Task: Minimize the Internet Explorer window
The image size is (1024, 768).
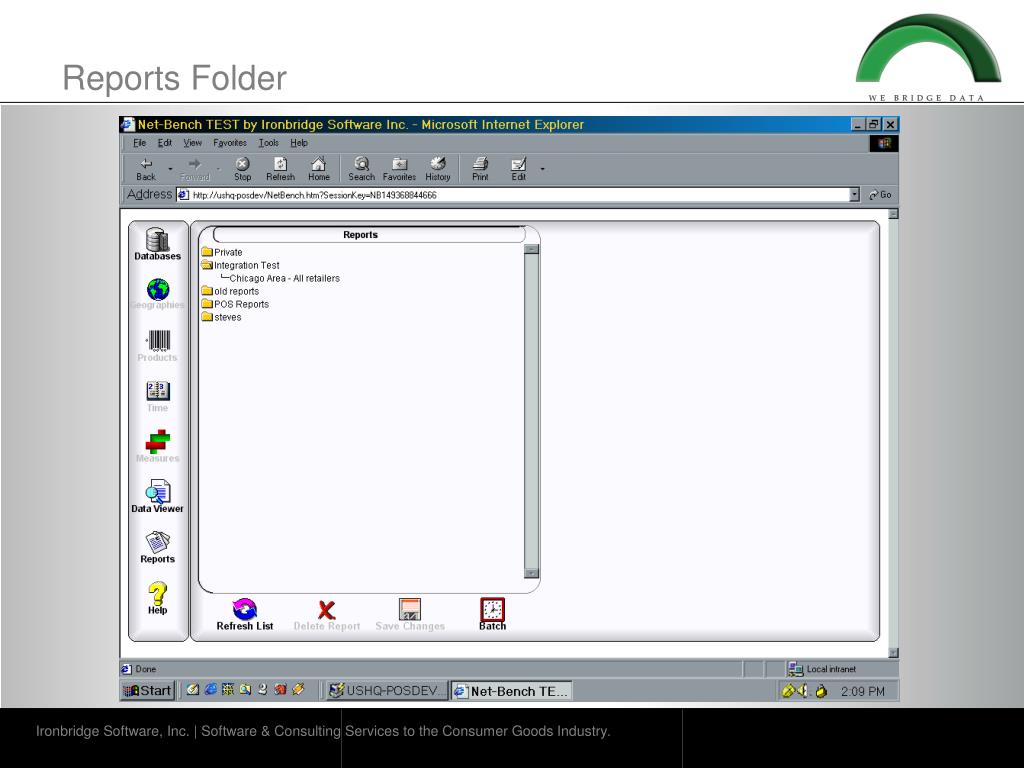Action: click(859, 124)
